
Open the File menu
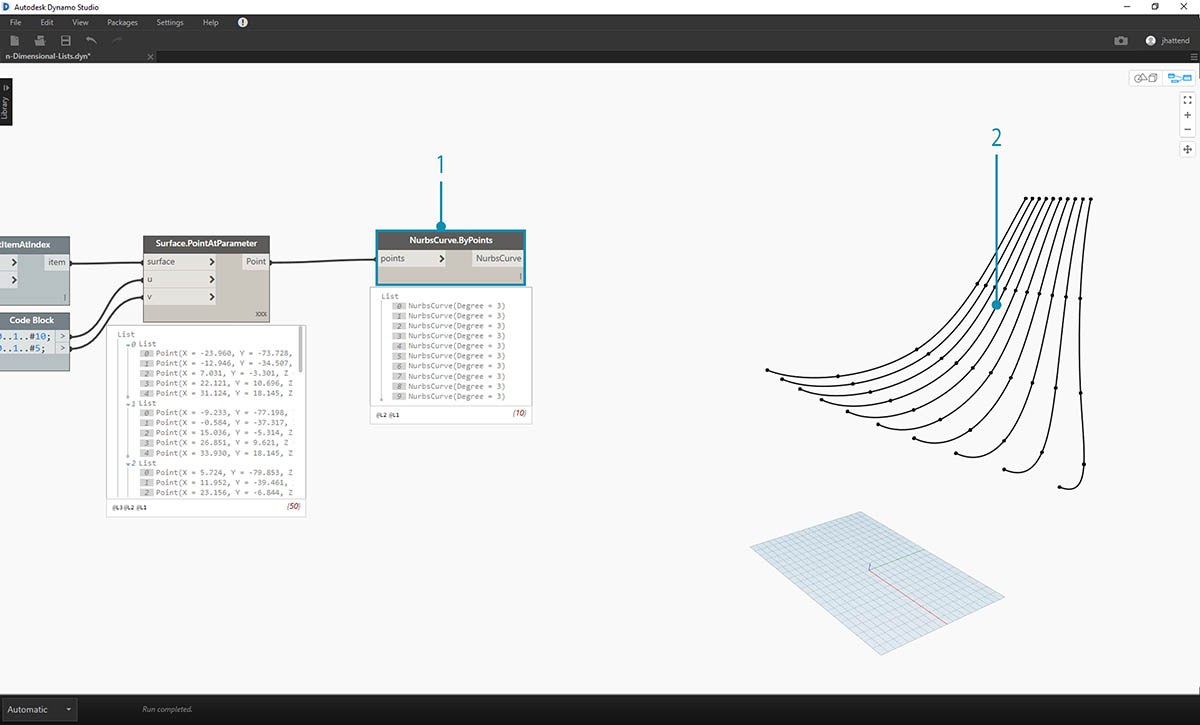click(x=15, y=22)
